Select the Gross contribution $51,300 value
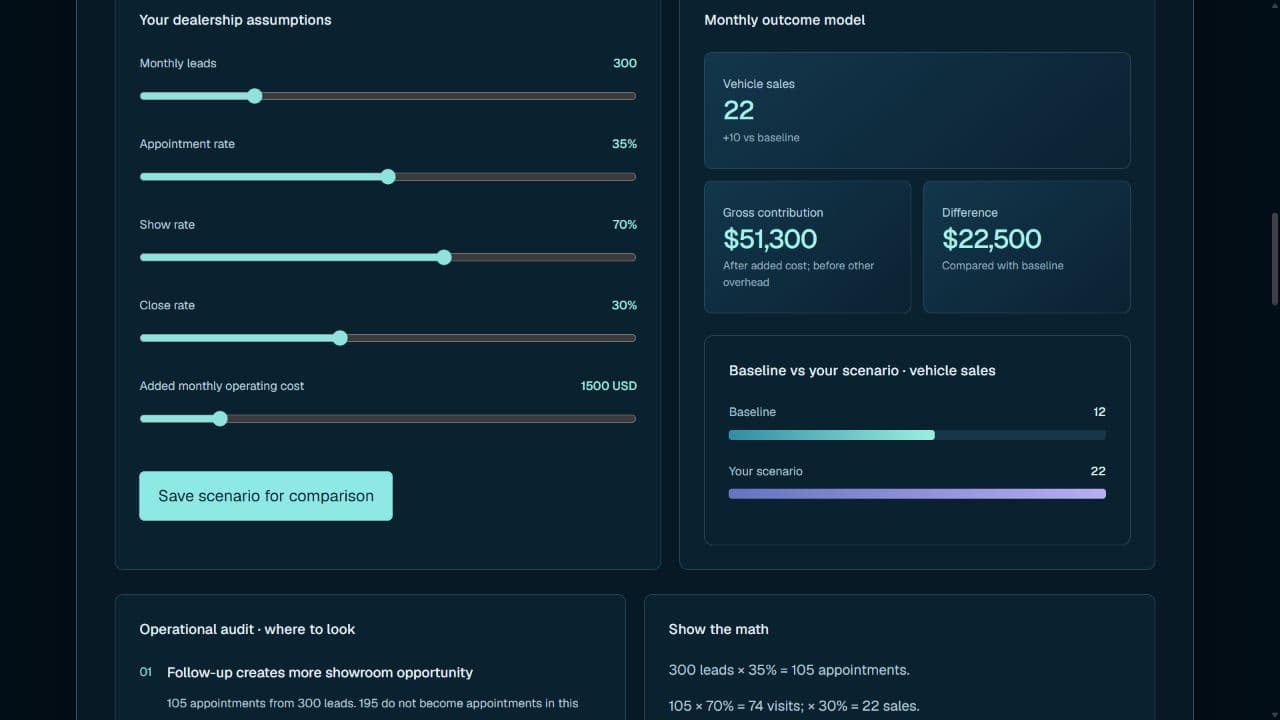Screen dimensions: 1280x720 click(x=770, y=239)
